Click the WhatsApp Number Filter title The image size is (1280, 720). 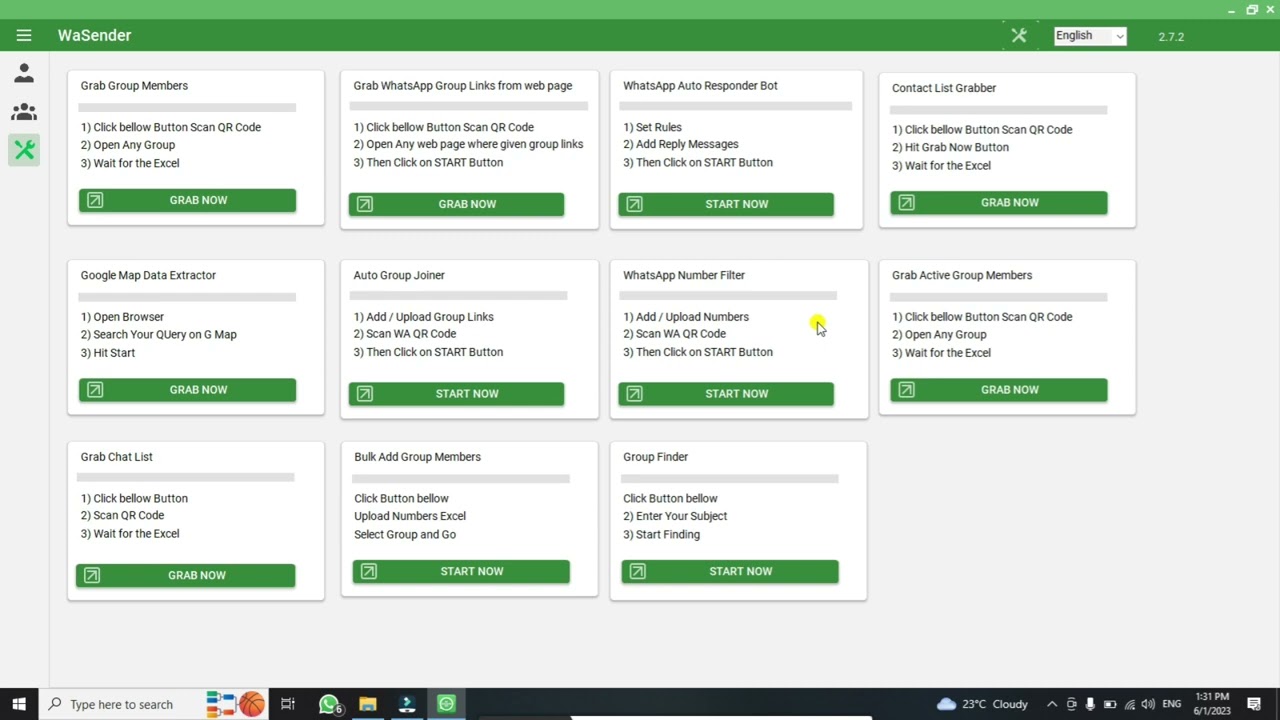(684, 275)
